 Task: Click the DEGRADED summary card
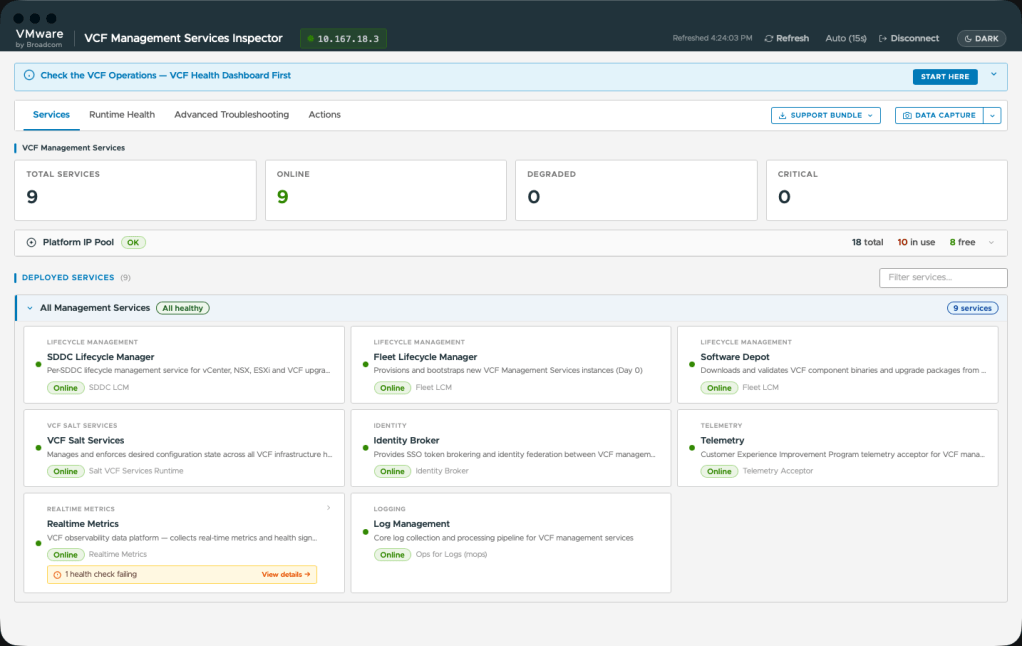[x=636, y=190]
